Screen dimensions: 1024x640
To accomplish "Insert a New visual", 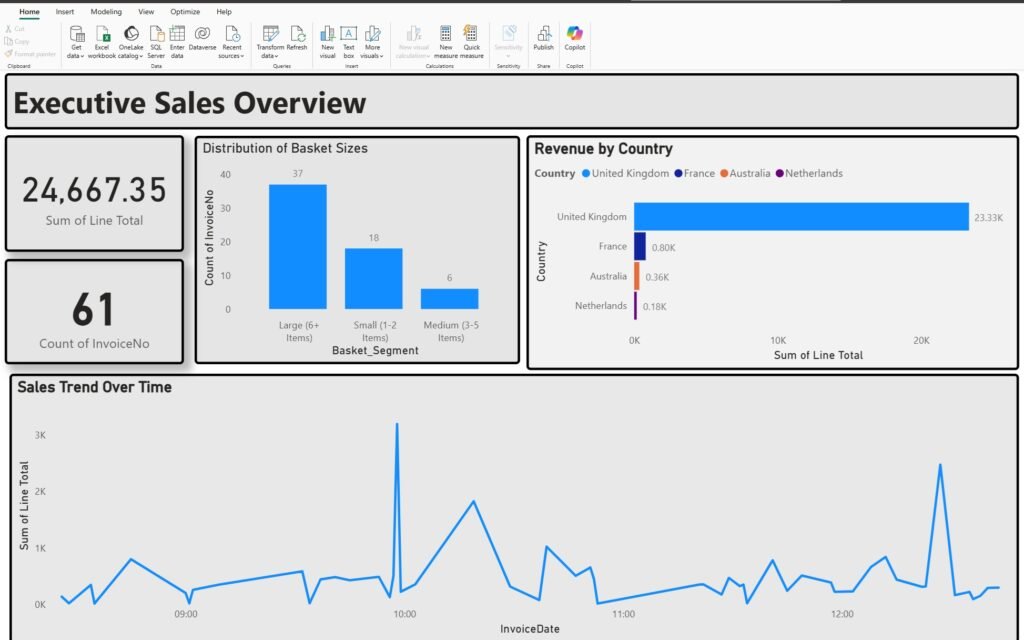I will tap(327, 34).
